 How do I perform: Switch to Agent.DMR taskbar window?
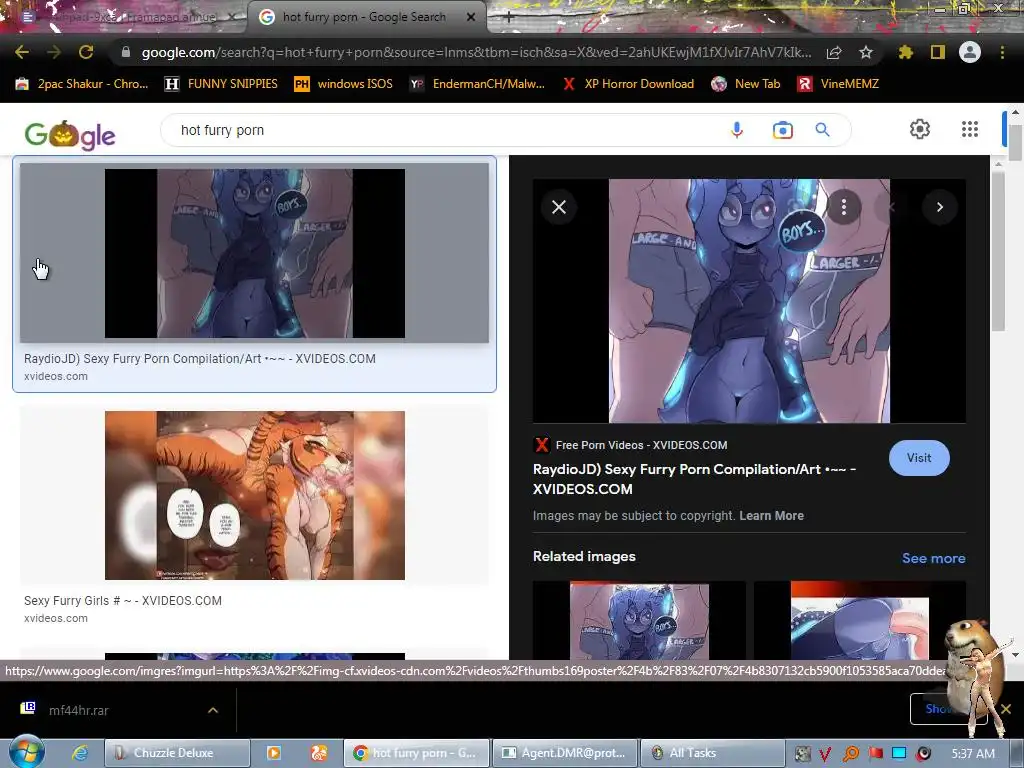pos(565,753)
